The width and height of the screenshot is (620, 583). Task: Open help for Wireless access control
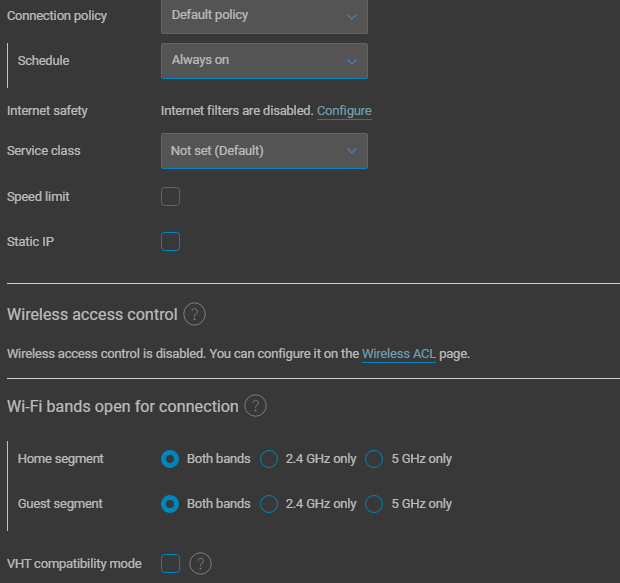[194, 314]
